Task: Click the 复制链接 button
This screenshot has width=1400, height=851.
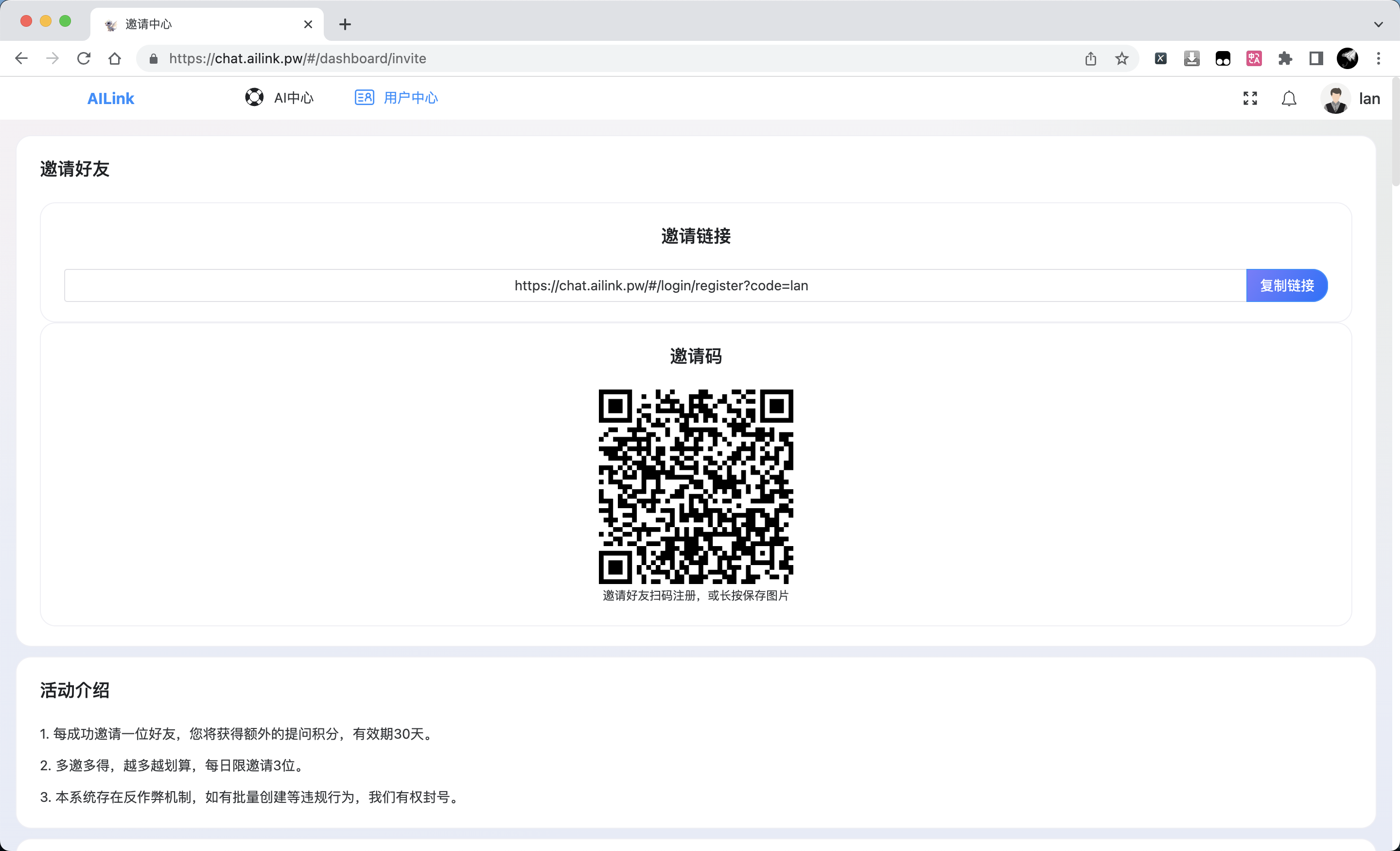Action: [x=1287, y=285]
